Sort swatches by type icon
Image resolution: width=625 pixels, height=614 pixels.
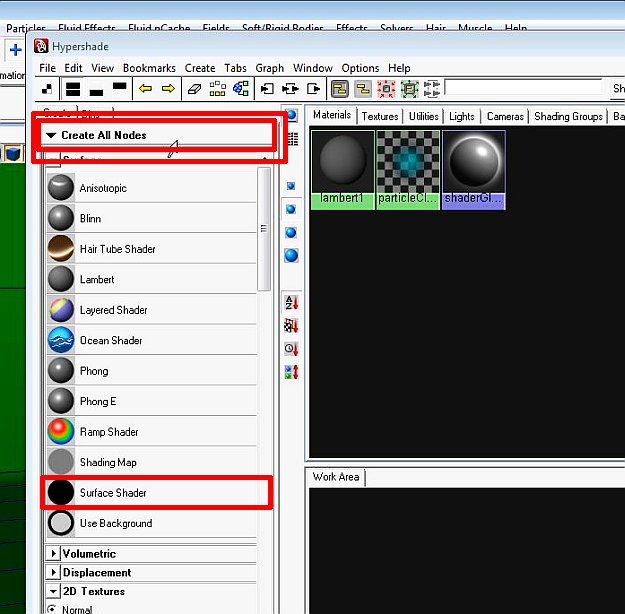point(291,326)
